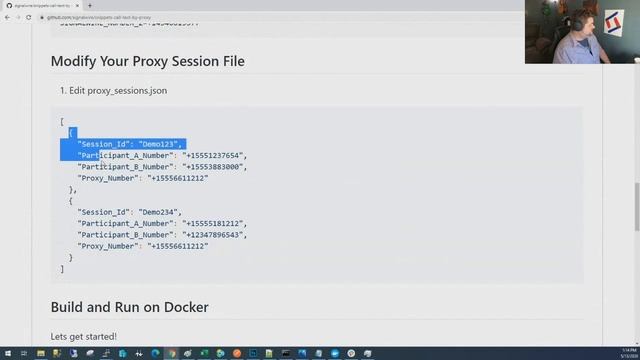Click the "+15553883000" participant B number

click(213, 167)
